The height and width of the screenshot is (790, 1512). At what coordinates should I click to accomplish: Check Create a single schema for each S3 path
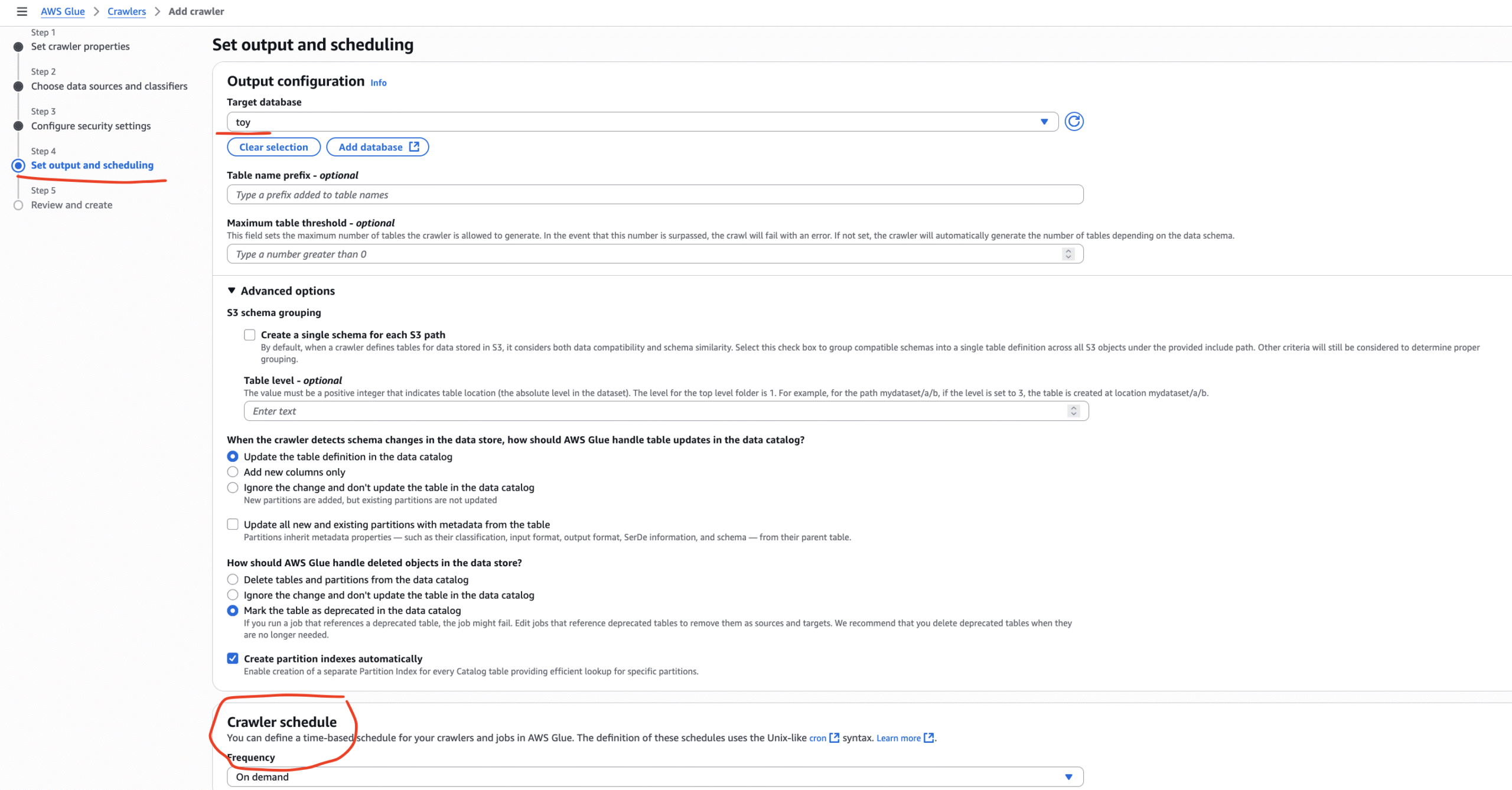click(249, 334)
